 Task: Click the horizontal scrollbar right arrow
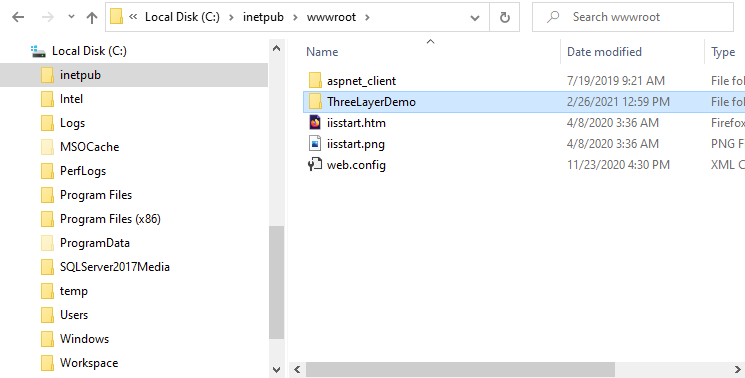[x=737, y=369]
